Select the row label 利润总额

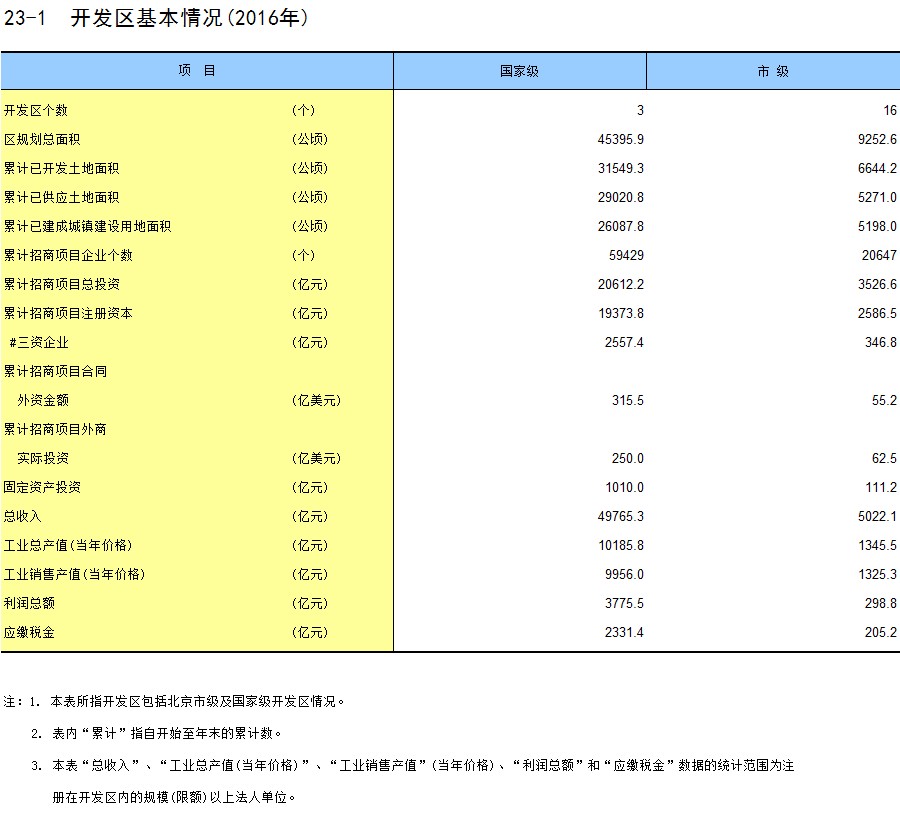click(29, 603)
